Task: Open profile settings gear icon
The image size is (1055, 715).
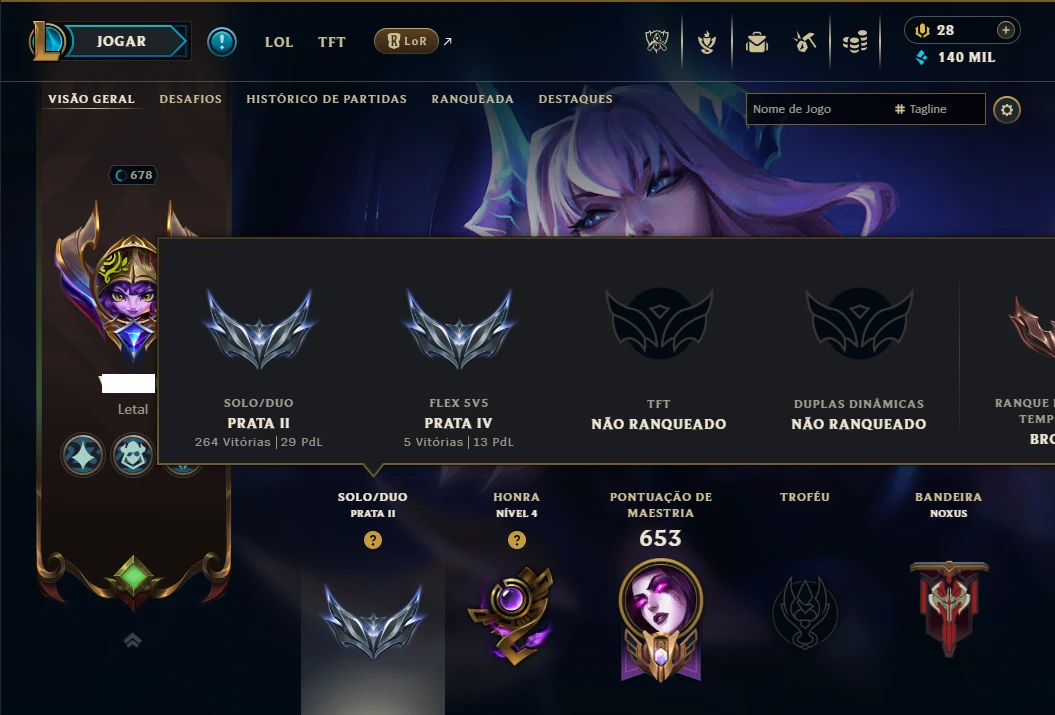Action: pyautogui.click(x=1007, y=110)
